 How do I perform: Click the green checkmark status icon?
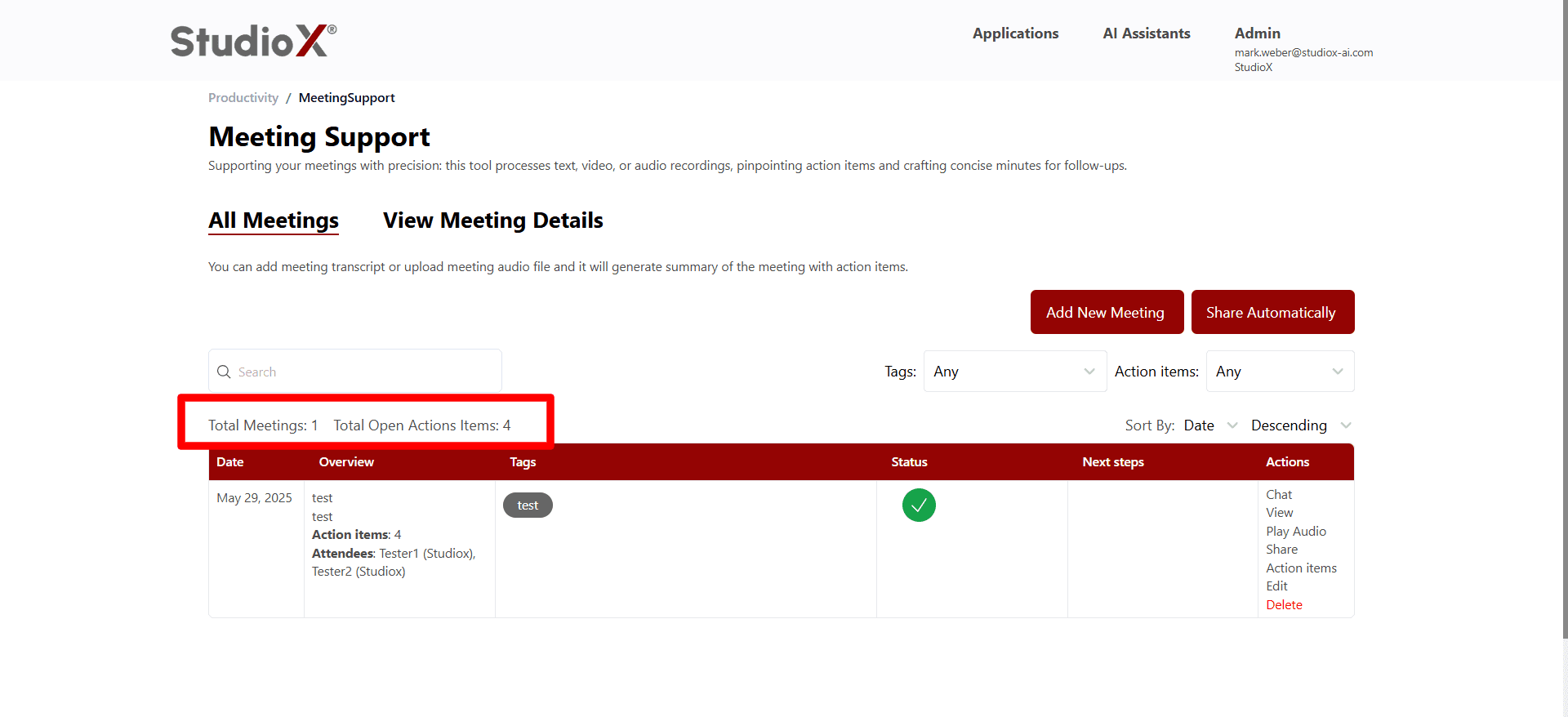click(919, 505)
